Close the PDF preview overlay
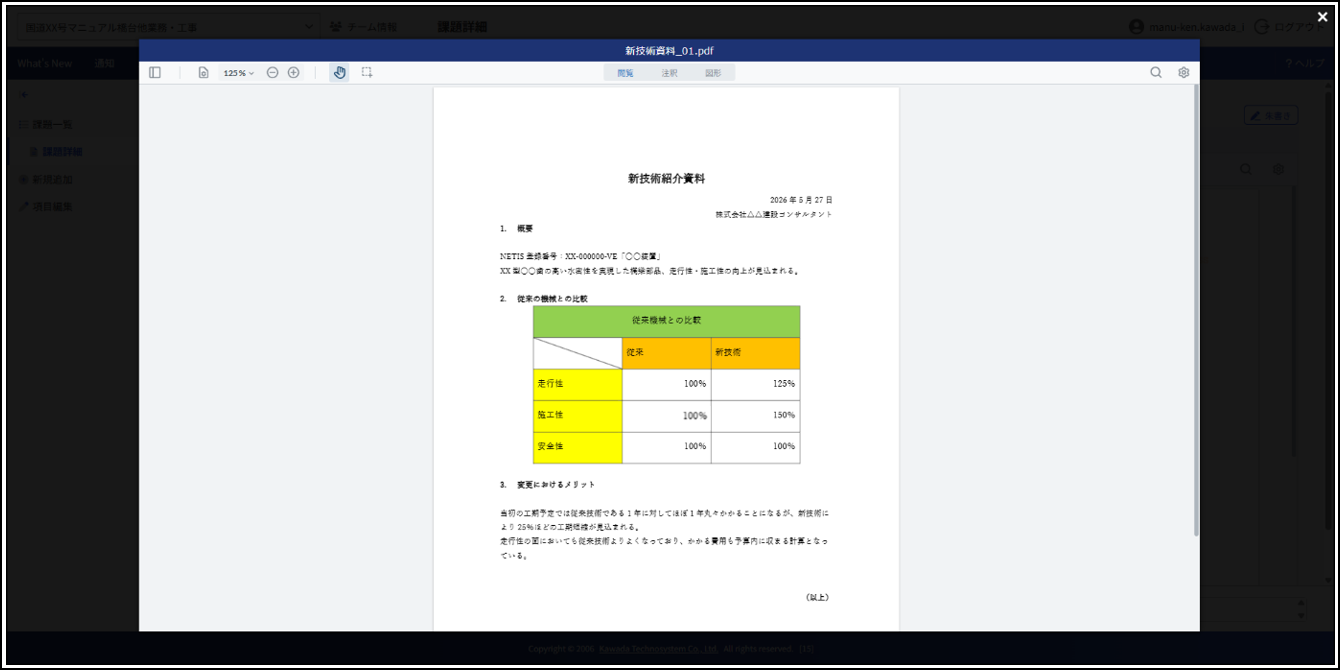This screenshot has height=670, width=1340. [1322, 17]
